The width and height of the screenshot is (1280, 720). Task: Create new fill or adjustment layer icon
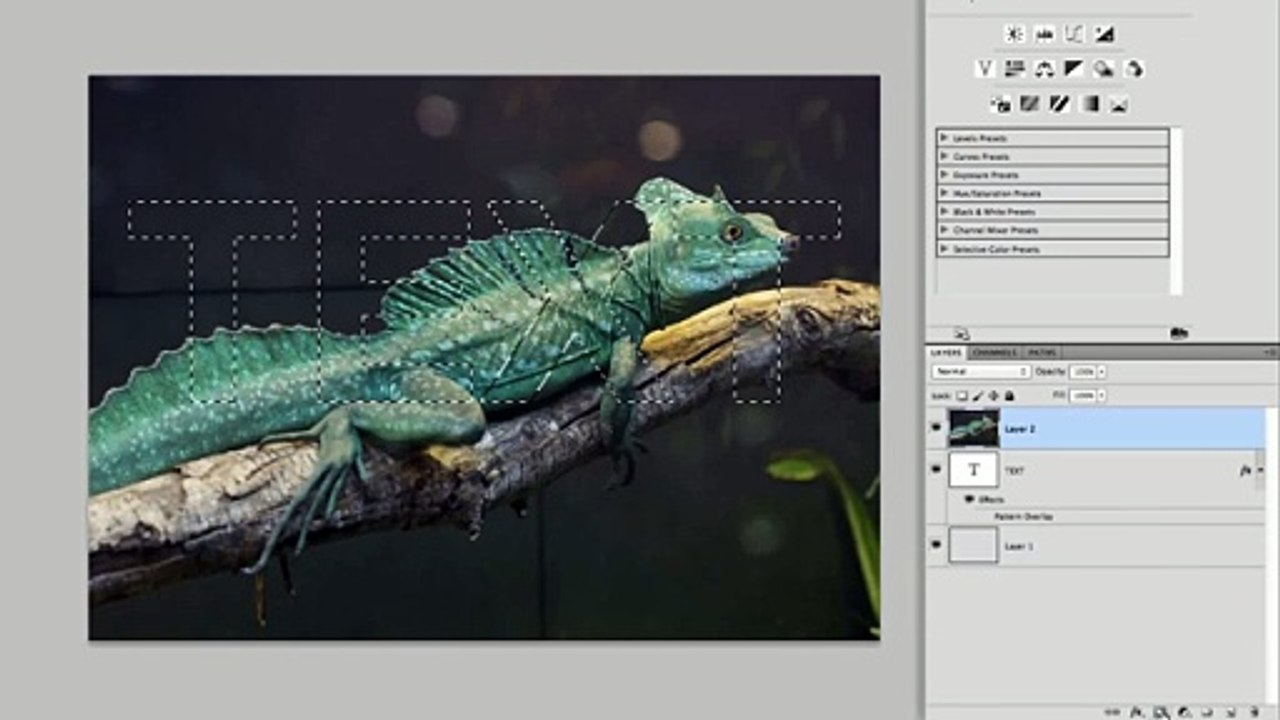(1183, 712)
